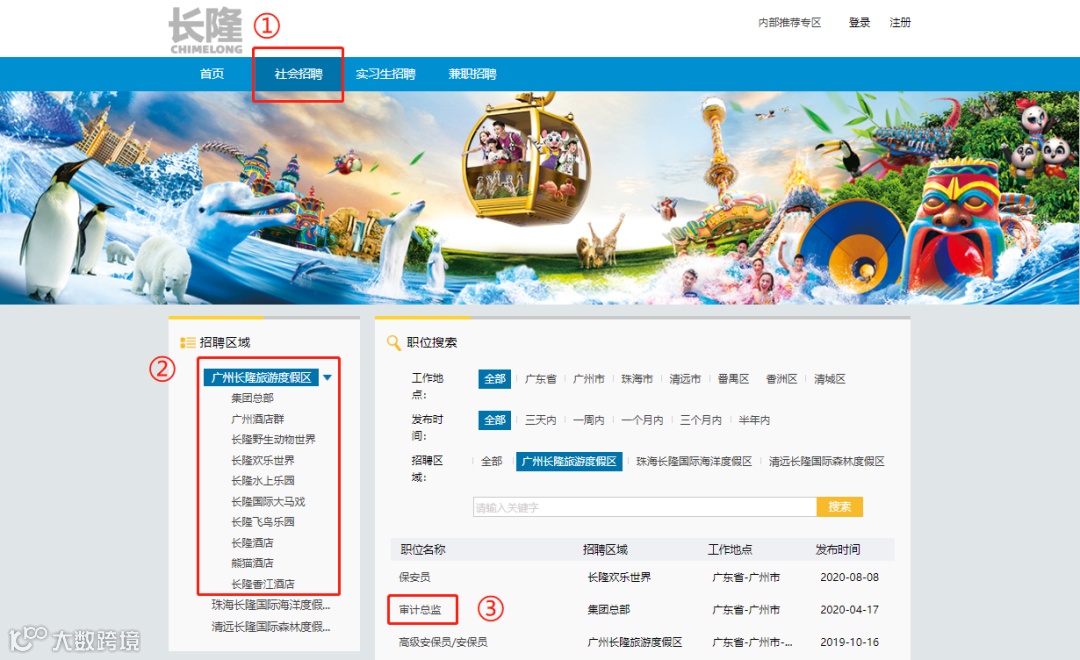Filter work location by 清城区
Screen dimensions: 1080x660
tap(830, 379)
